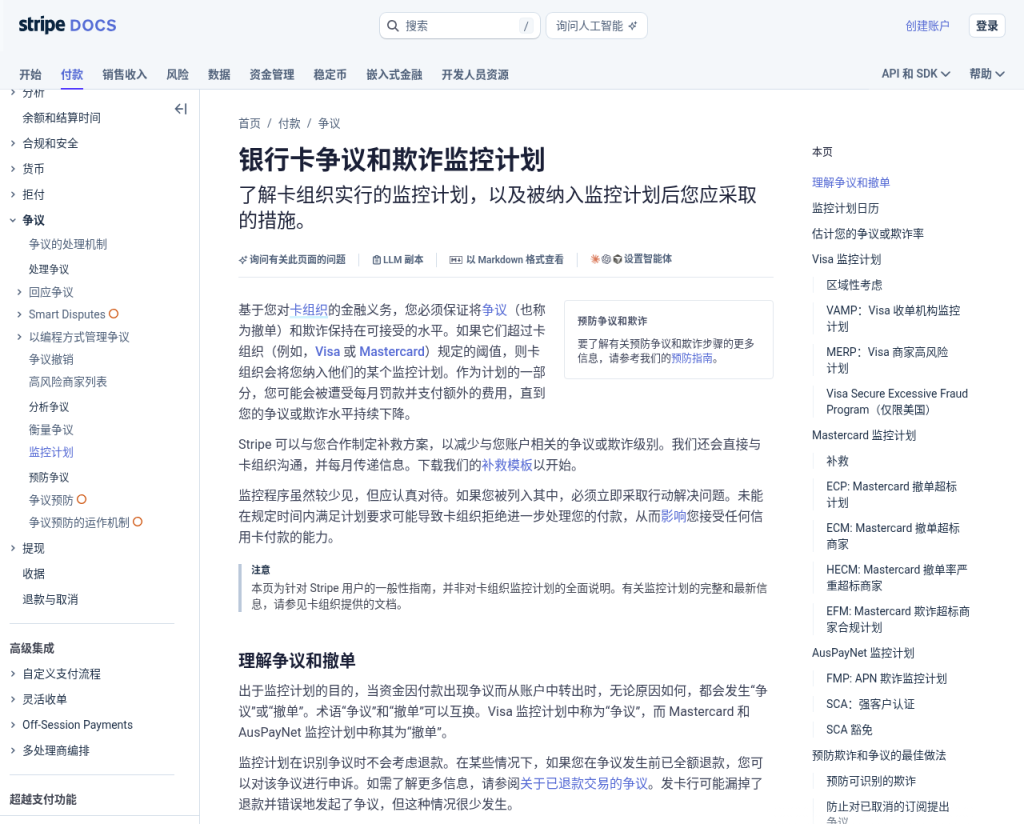
Task: Open the 稳定币 navigation tab
Action: [330, 74]
